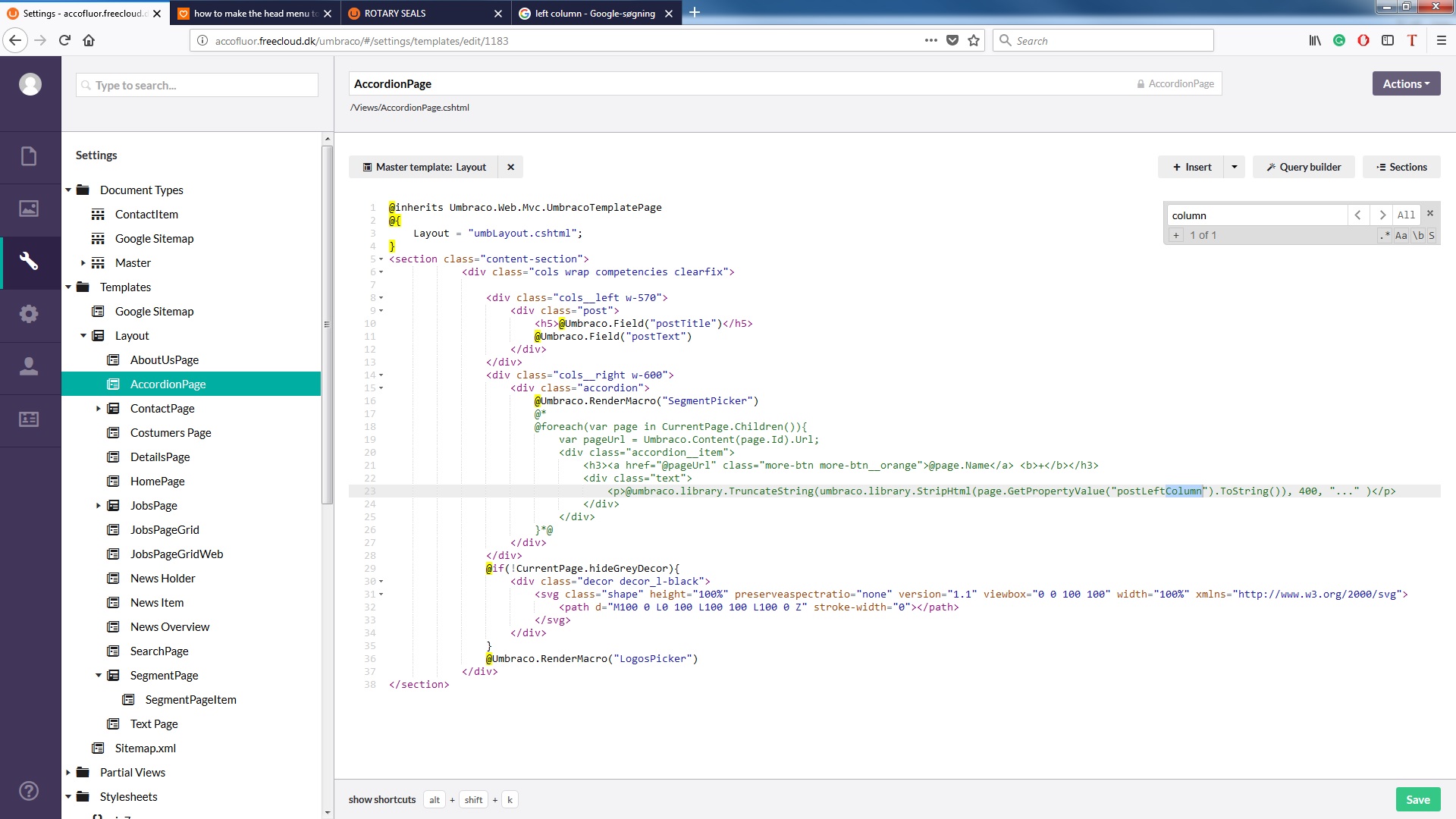
Task: Click the red Opera-style extension icon
Action: click(1363, 40)
